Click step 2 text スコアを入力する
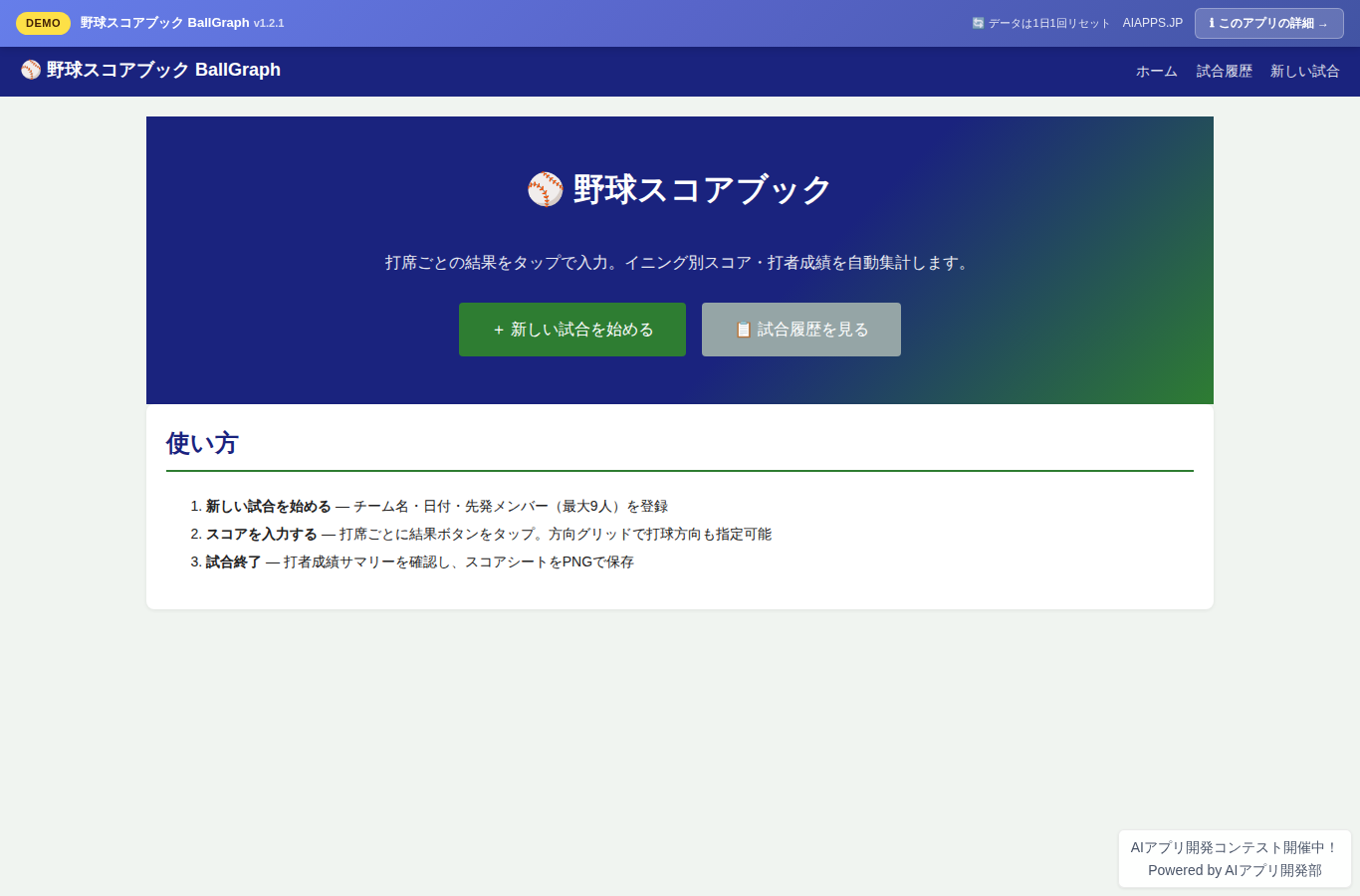The width and height of the screenshot is (1360, 896). click(262, 534)
